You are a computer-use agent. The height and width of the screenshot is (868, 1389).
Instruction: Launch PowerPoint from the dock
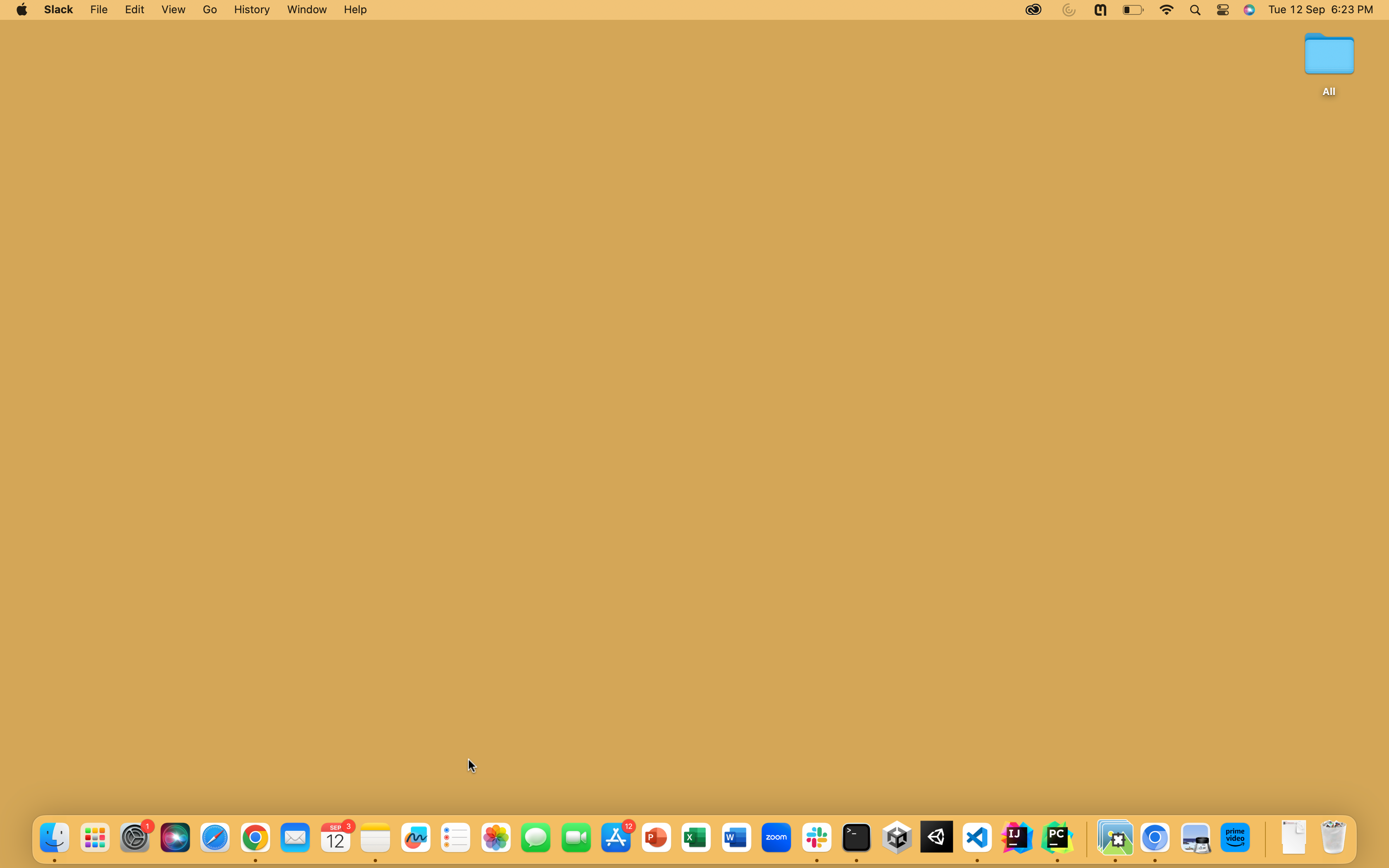pyautogui.click(x=656, y=838)
